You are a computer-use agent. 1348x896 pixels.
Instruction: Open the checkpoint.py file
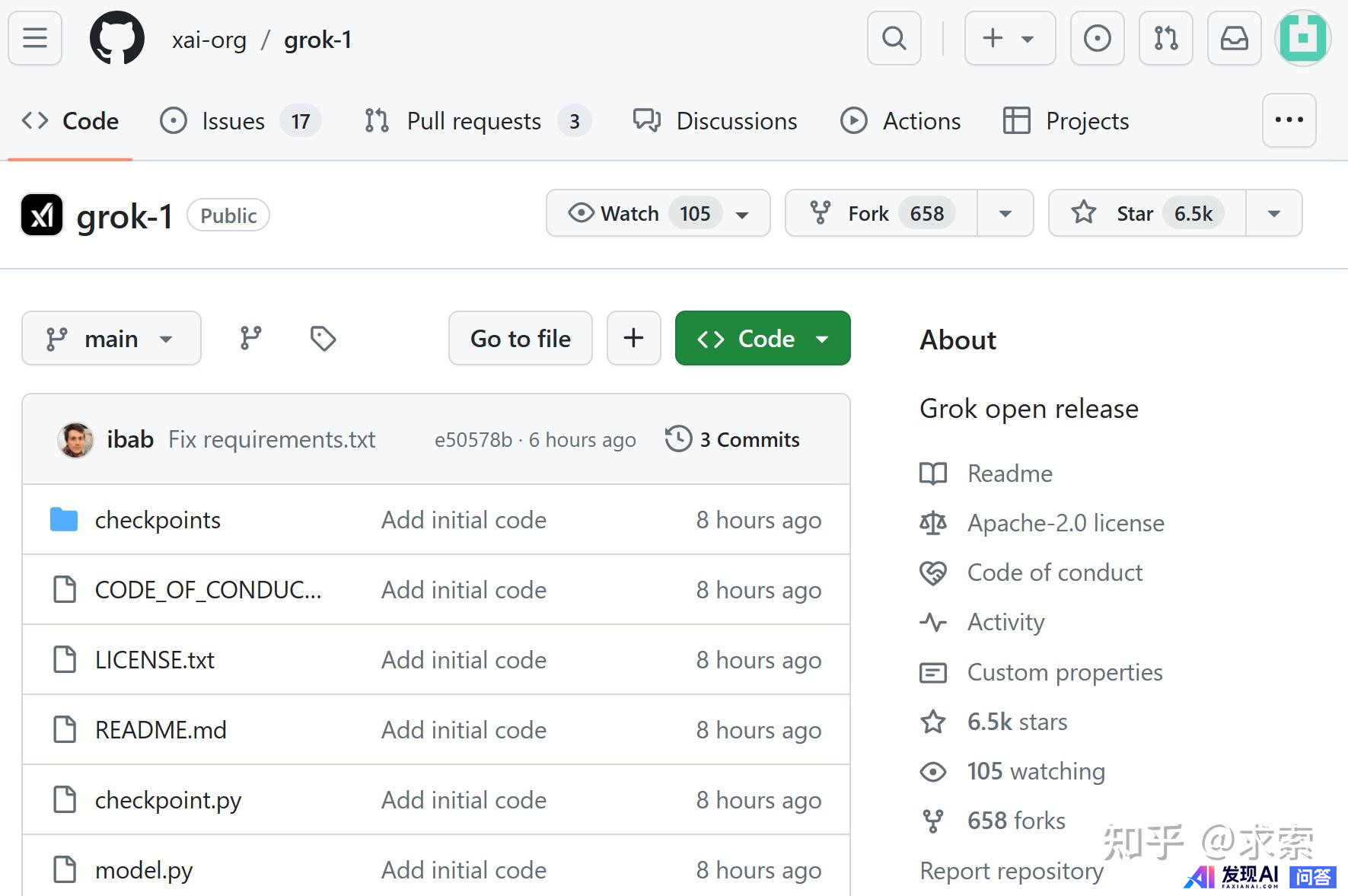coord(168,800)
